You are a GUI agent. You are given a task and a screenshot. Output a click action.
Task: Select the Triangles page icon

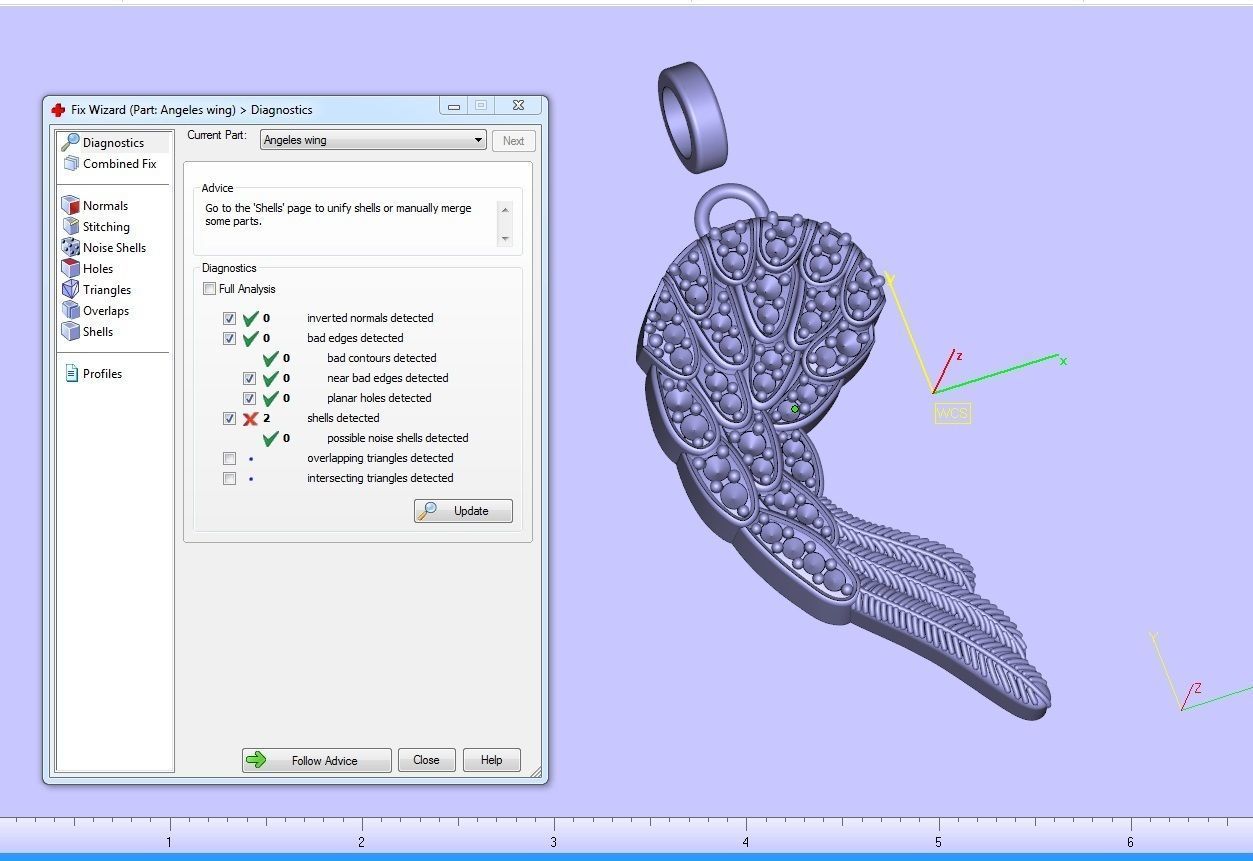pyautogui.click(x=70, y=289)
